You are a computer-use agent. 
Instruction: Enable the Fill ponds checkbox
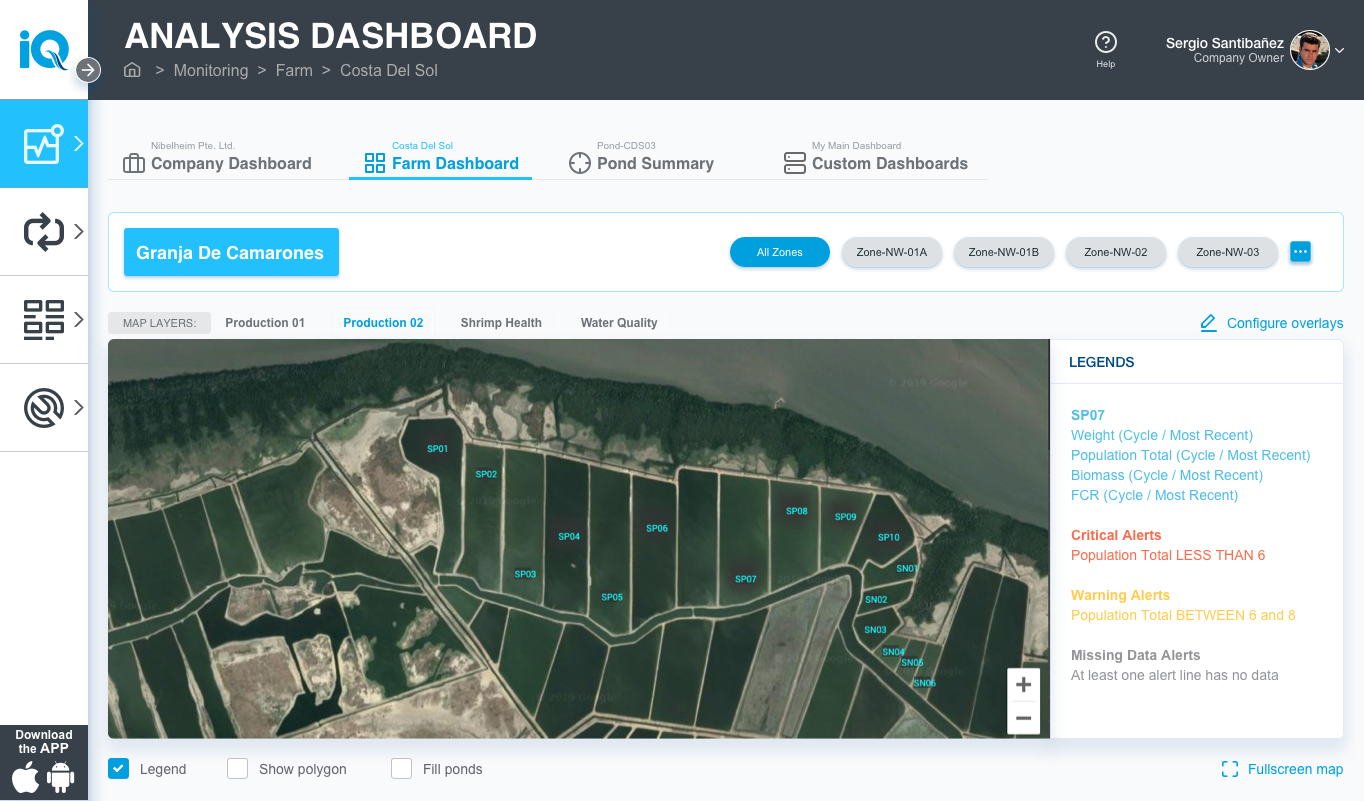401,769
